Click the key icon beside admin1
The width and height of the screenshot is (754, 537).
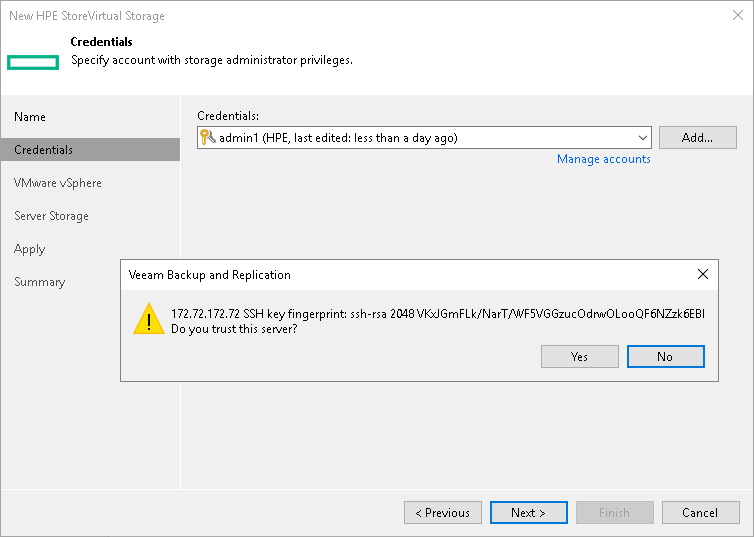pyautogui.click(x=207, y=137)
